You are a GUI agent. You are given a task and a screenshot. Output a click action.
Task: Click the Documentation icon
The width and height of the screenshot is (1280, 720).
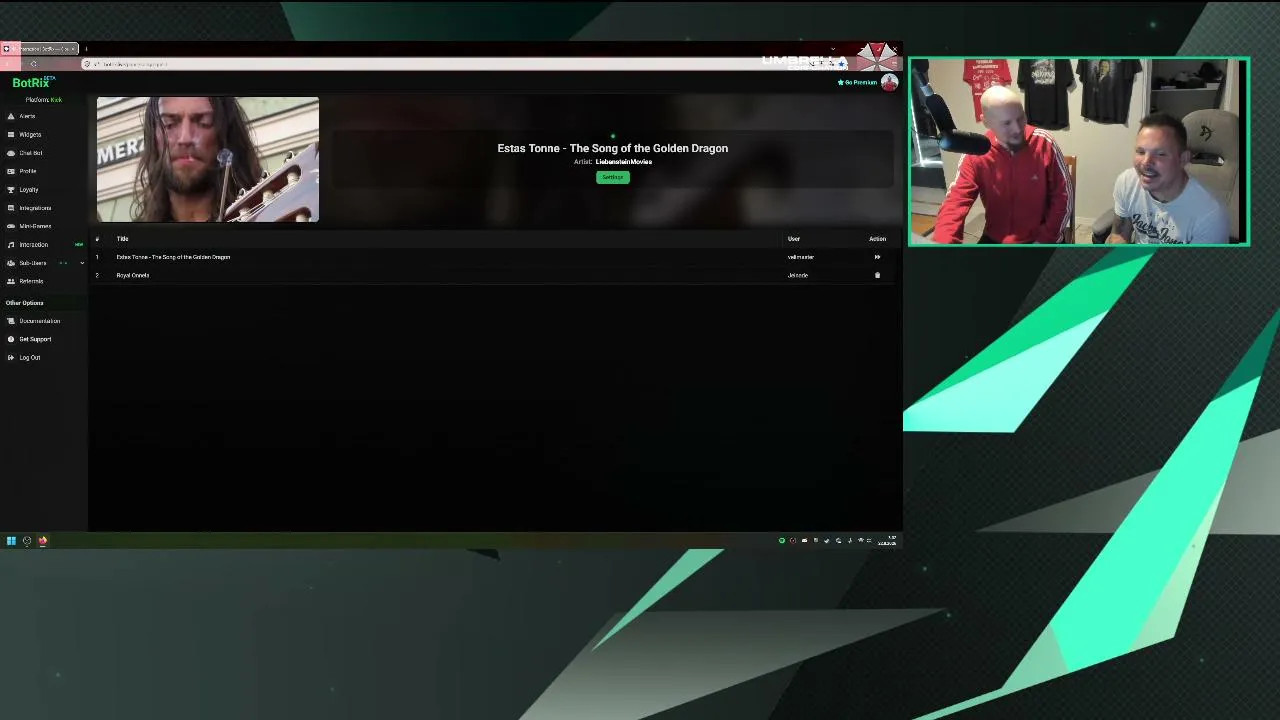tap(11, 321)
